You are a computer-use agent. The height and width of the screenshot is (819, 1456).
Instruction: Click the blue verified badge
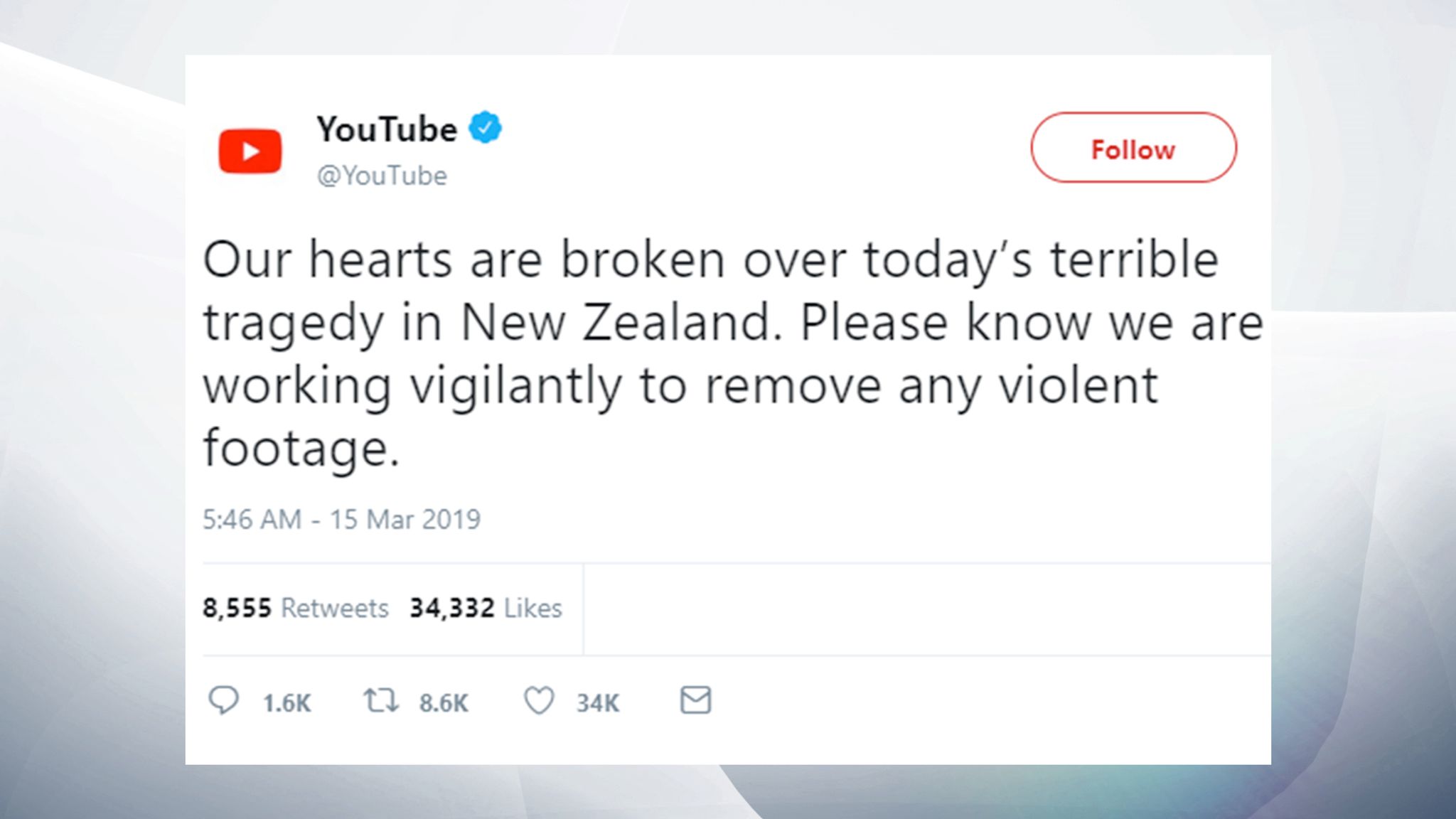485,128
